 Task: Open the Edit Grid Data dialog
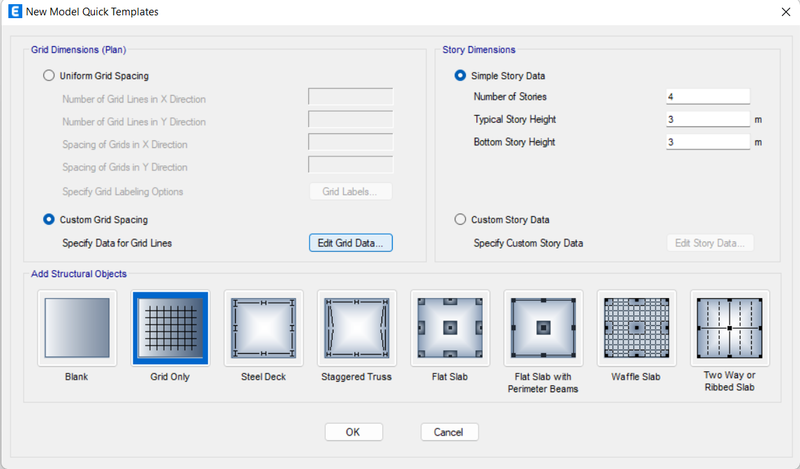[351, 243]
